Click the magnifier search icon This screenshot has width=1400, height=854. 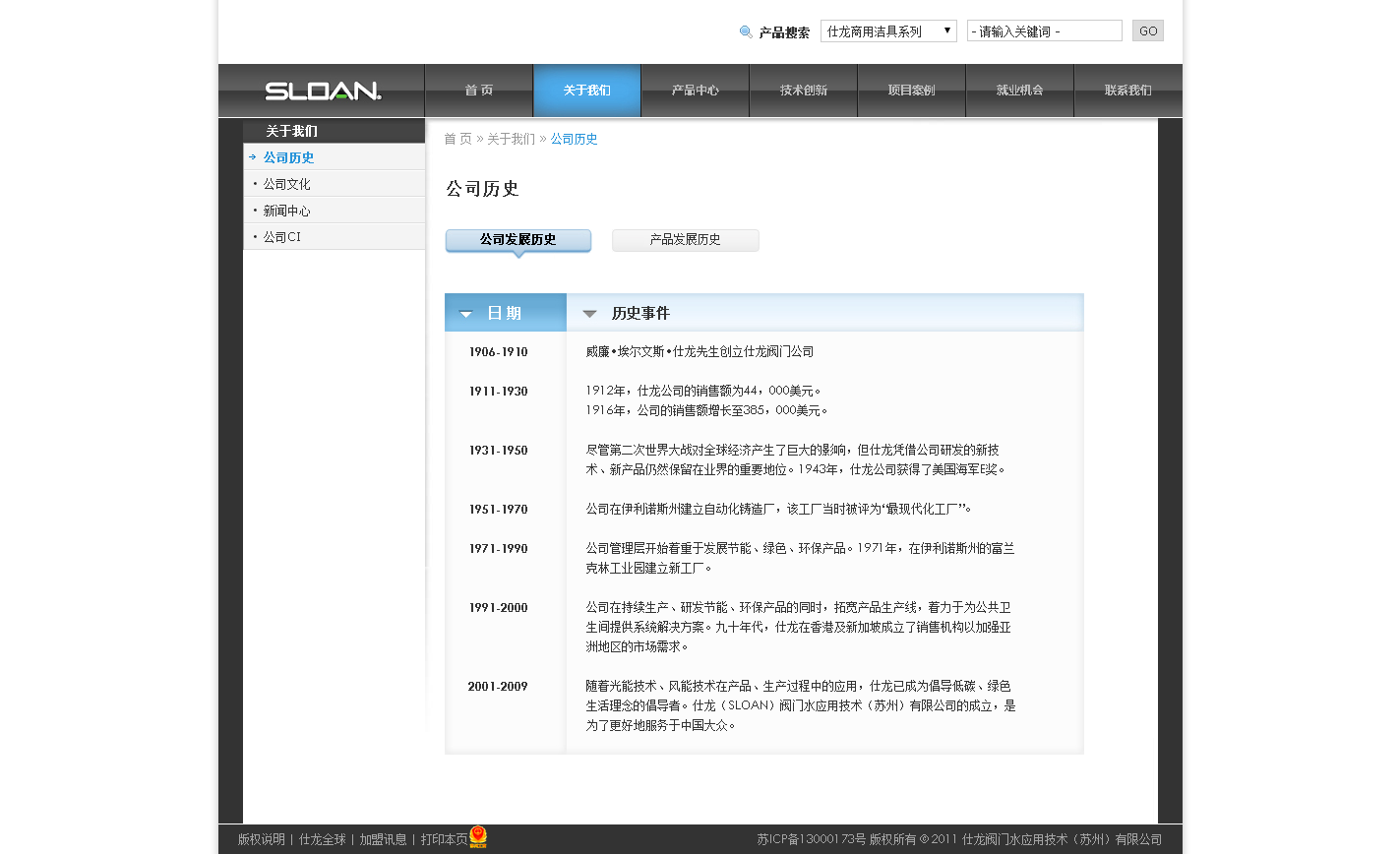746,31
